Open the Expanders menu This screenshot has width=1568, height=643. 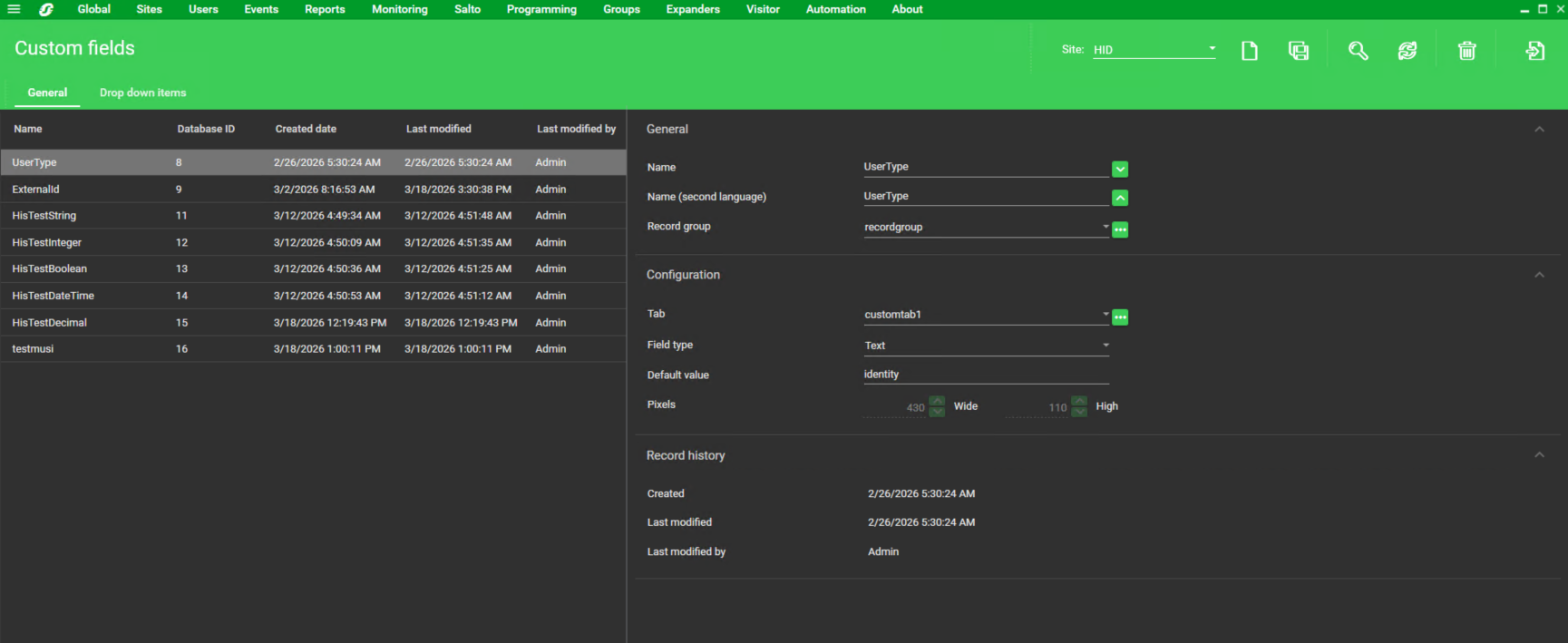tap(693, 9)
